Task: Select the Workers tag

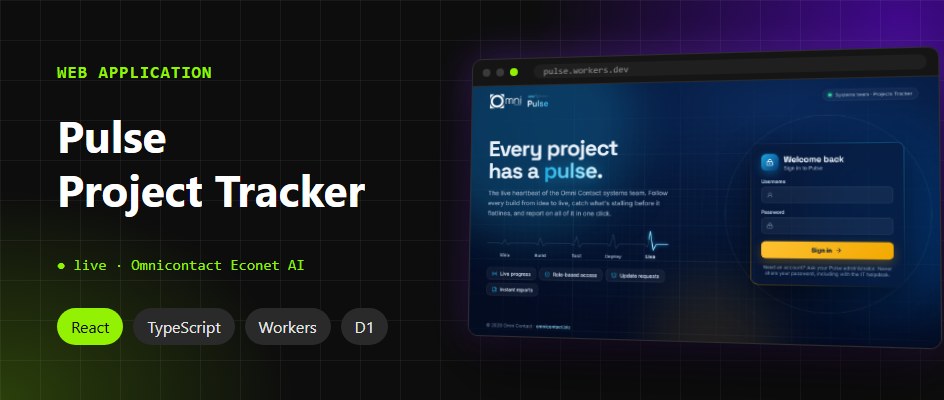Action: 288,327
